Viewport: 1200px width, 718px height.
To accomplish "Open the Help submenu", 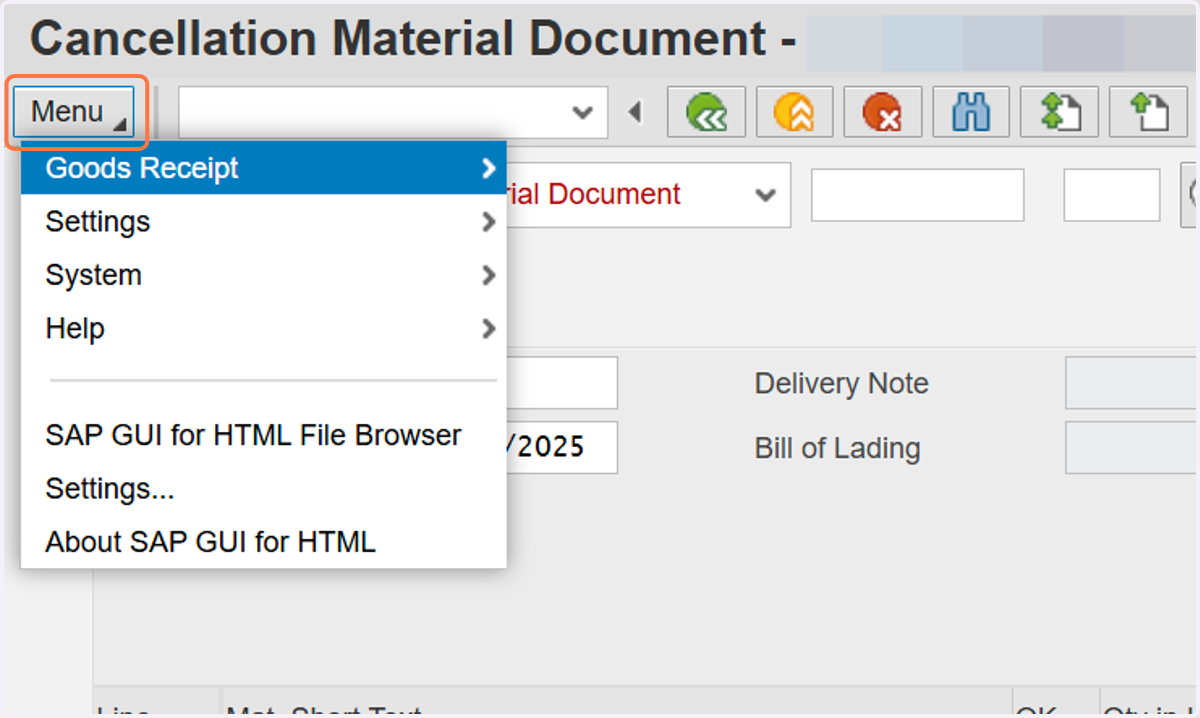I will (264, 328).
